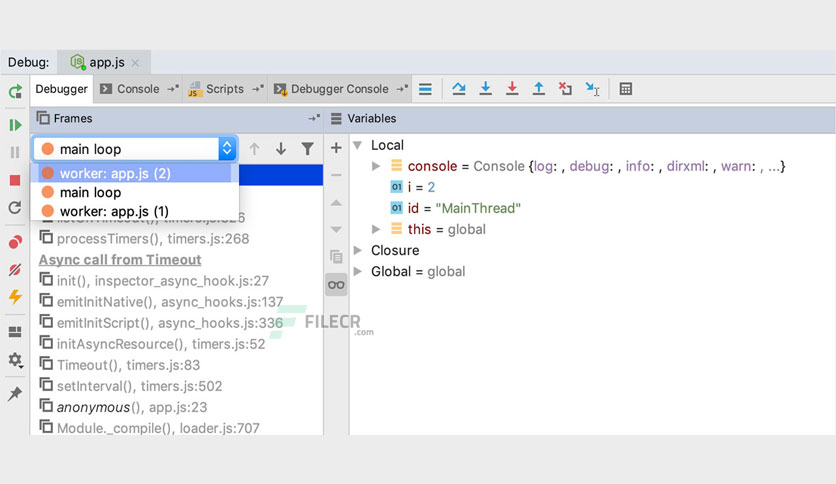Stop the debug session red square

[x=15, y=180]
